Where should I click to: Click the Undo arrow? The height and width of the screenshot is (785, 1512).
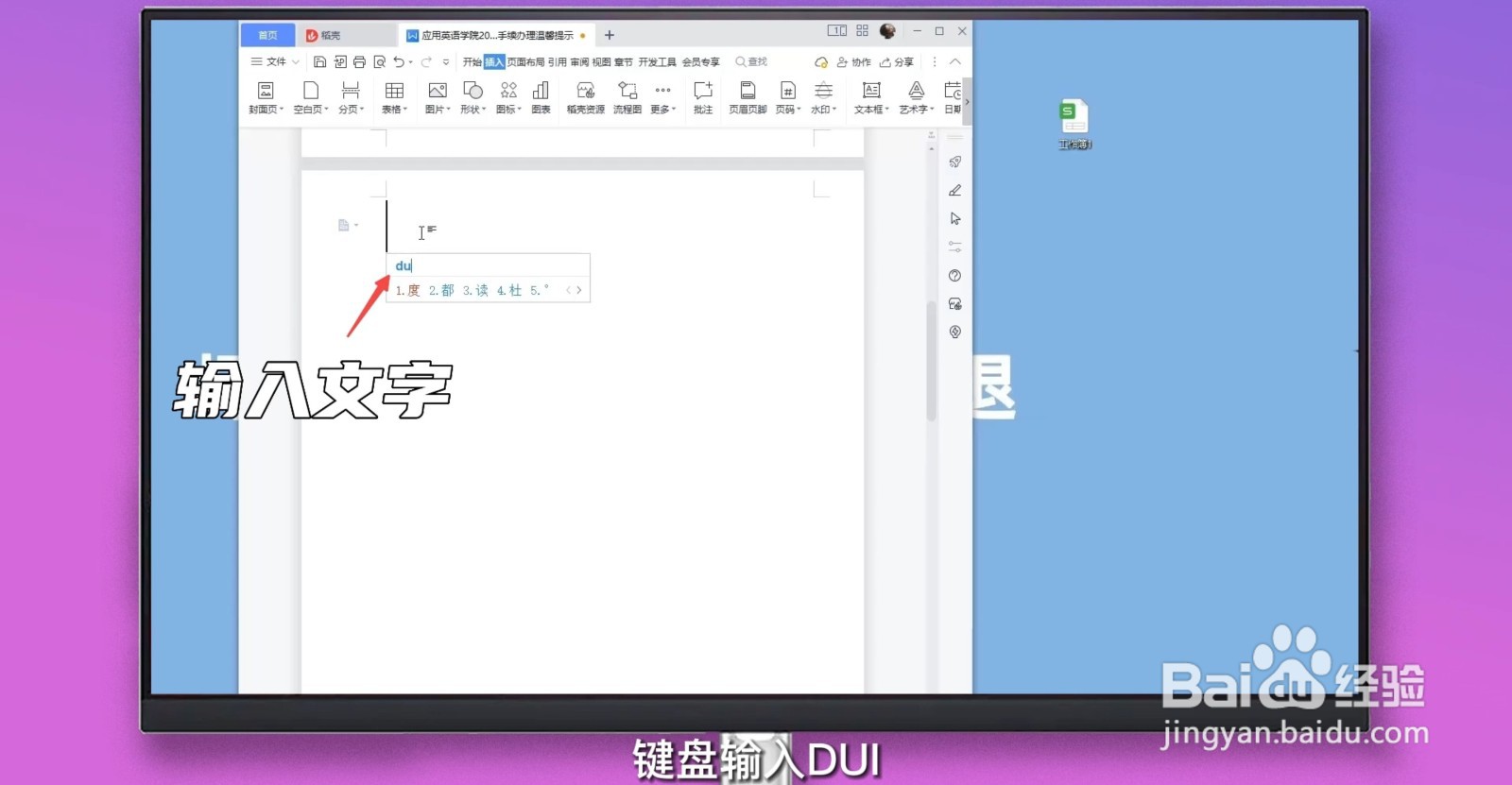click(x=399, y=61)
